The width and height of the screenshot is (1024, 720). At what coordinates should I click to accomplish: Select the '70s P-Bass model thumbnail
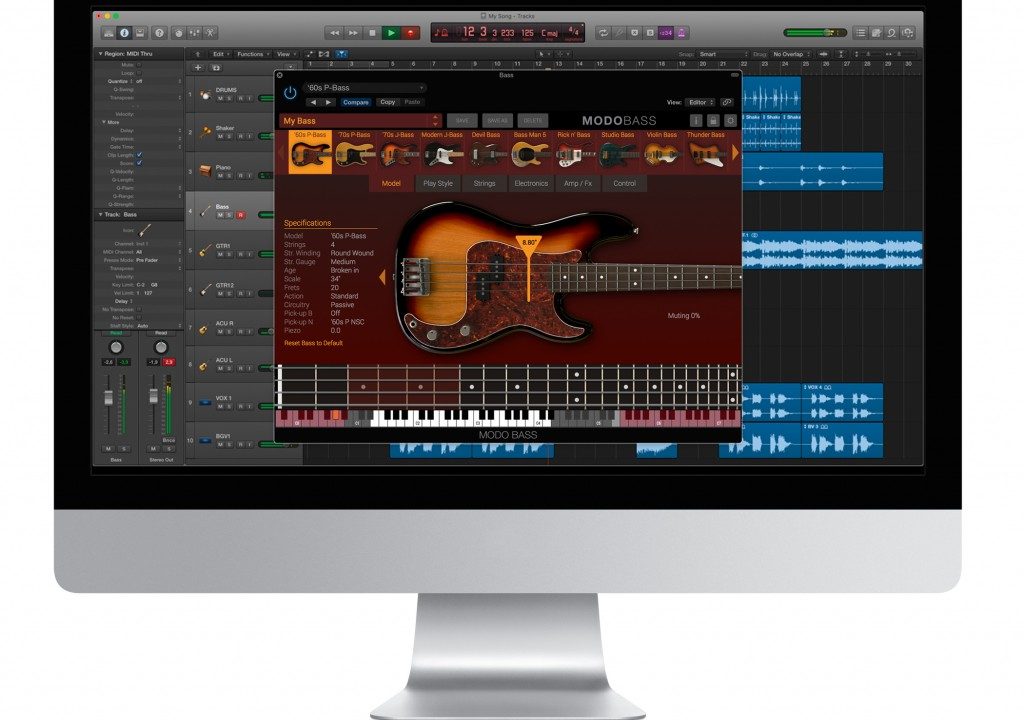click(x=355, y=152)
